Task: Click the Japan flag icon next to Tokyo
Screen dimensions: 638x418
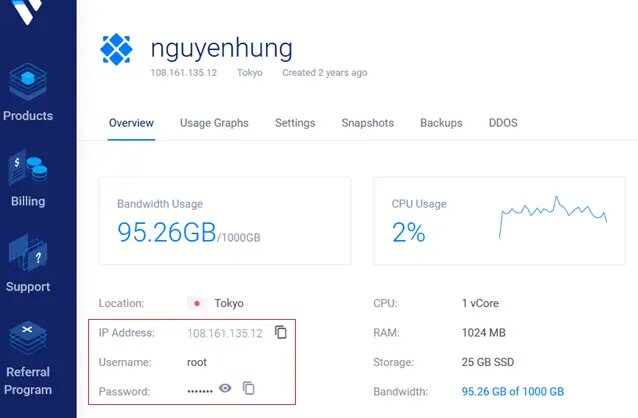Action: [197, 303]
